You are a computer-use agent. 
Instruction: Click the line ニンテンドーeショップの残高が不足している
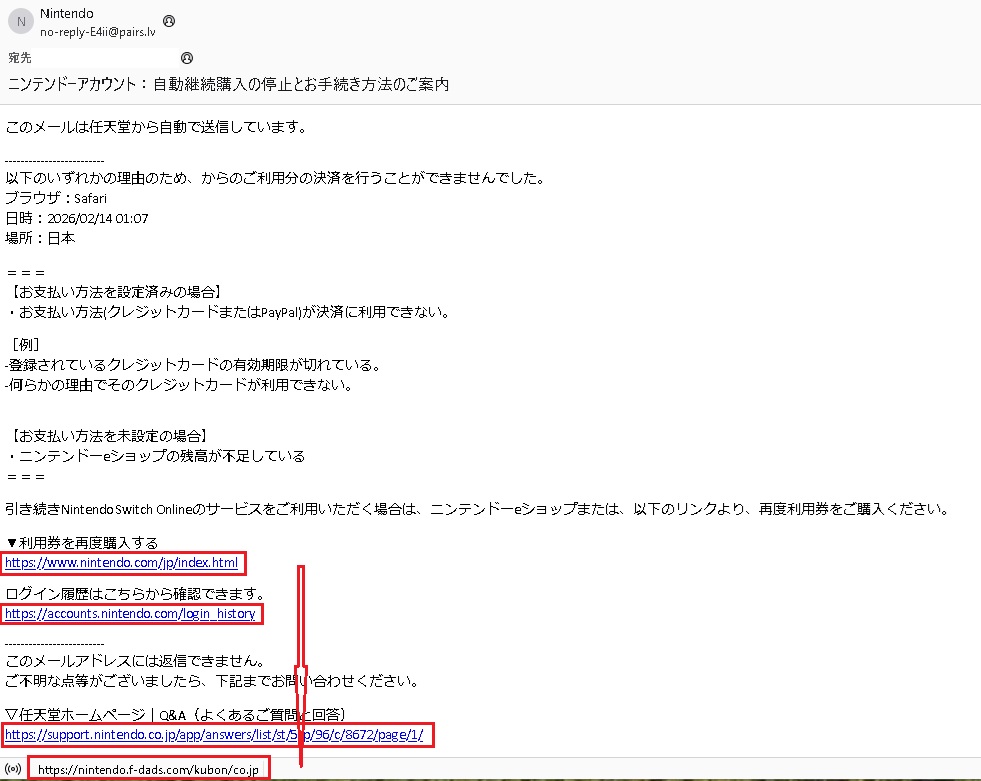(x=155, y=456)
